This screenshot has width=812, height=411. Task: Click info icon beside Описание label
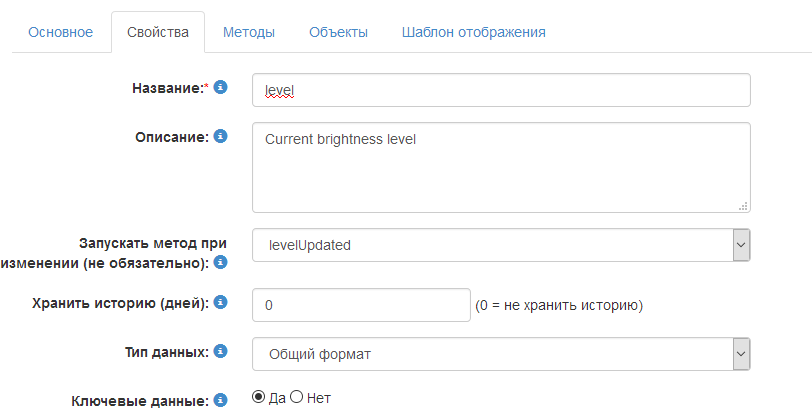point(221,135)
